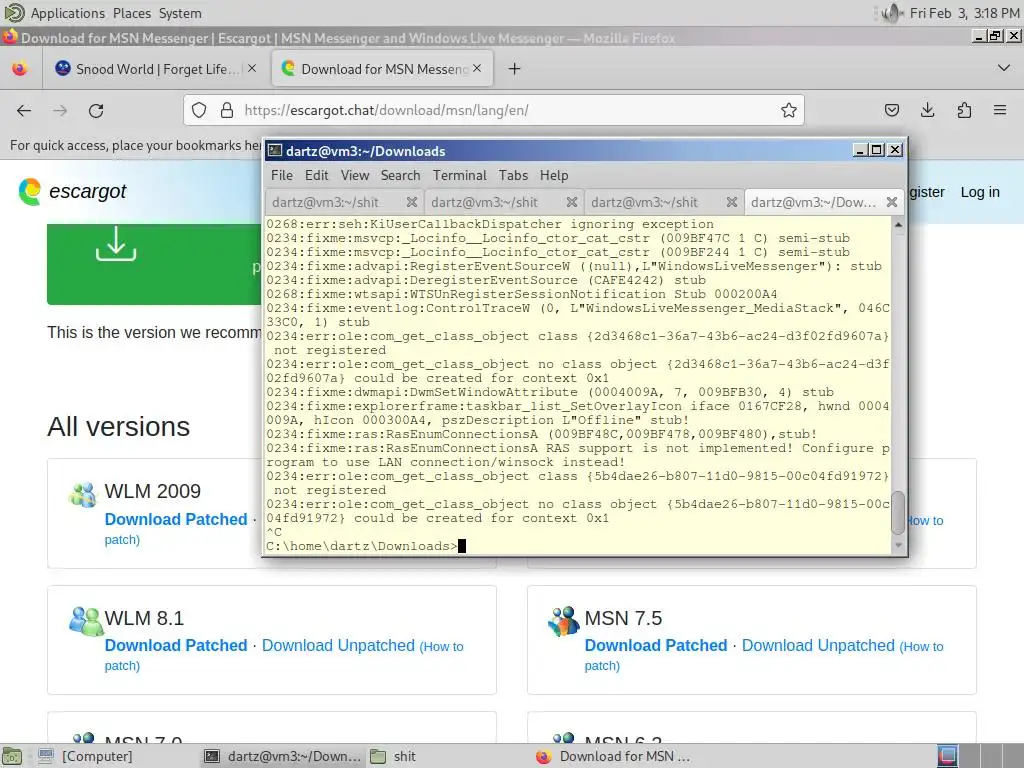The image size is (1024, 768).
Task: Close the Download for MSN Messenger tab
Action: 477,68
